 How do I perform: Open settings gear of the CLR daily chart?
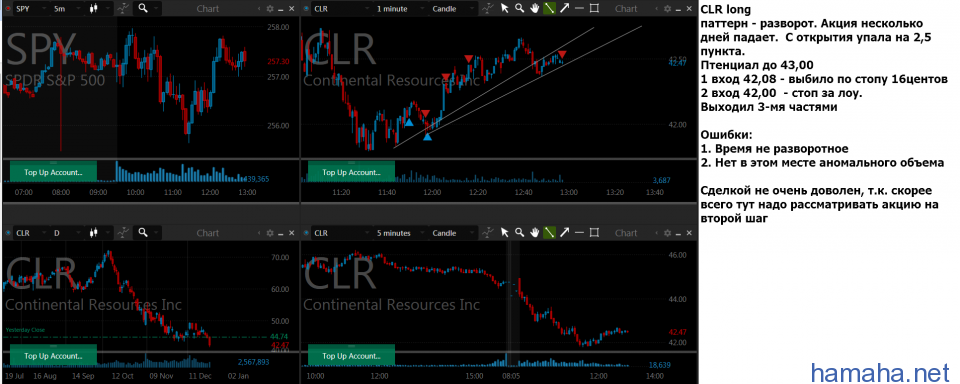270,233
